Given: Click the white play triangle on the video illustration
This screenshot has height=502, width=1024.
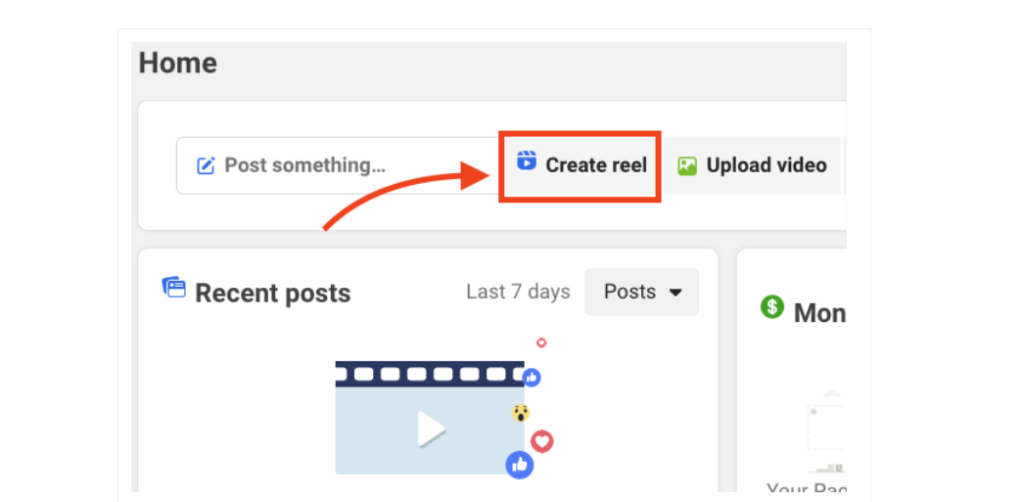Looking at the screenshot, I should (x=431, y=429).
